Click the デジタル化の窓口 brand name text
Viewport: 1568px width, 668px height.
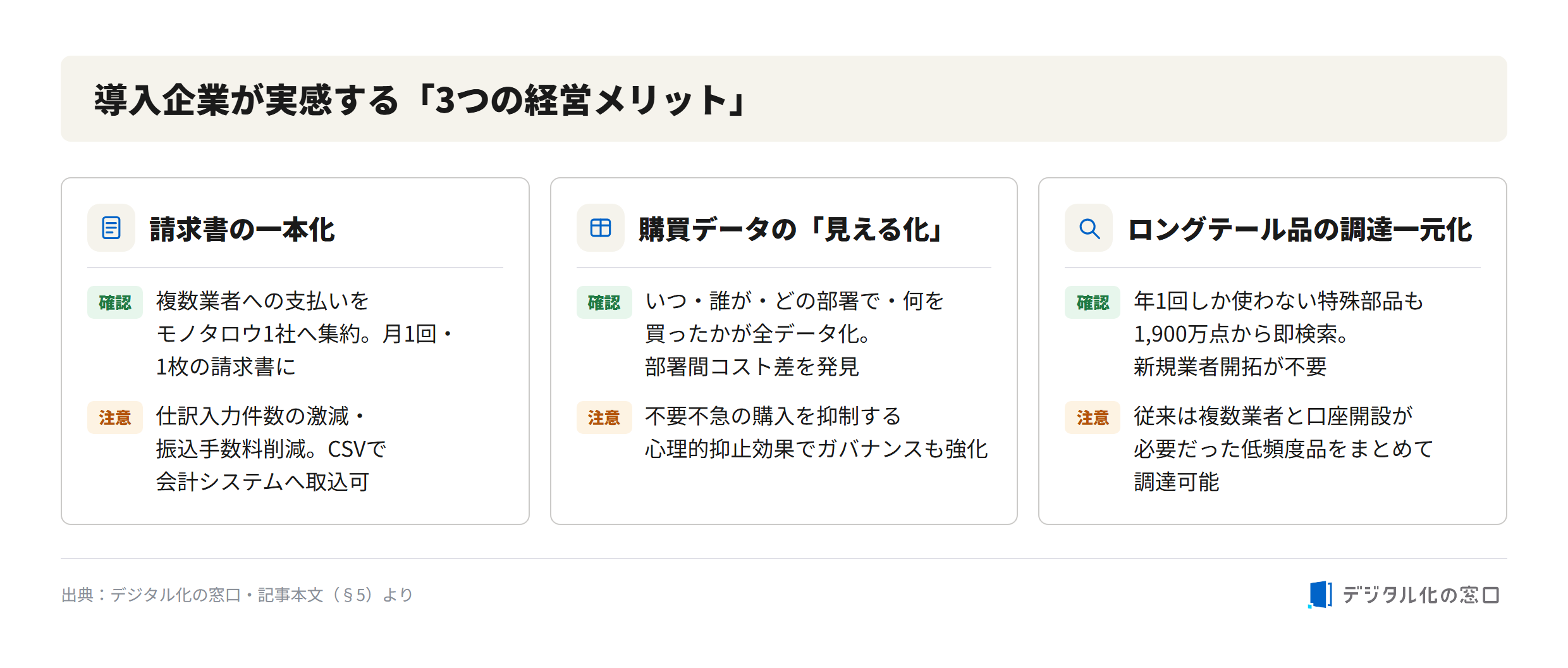pos(1421,595)
